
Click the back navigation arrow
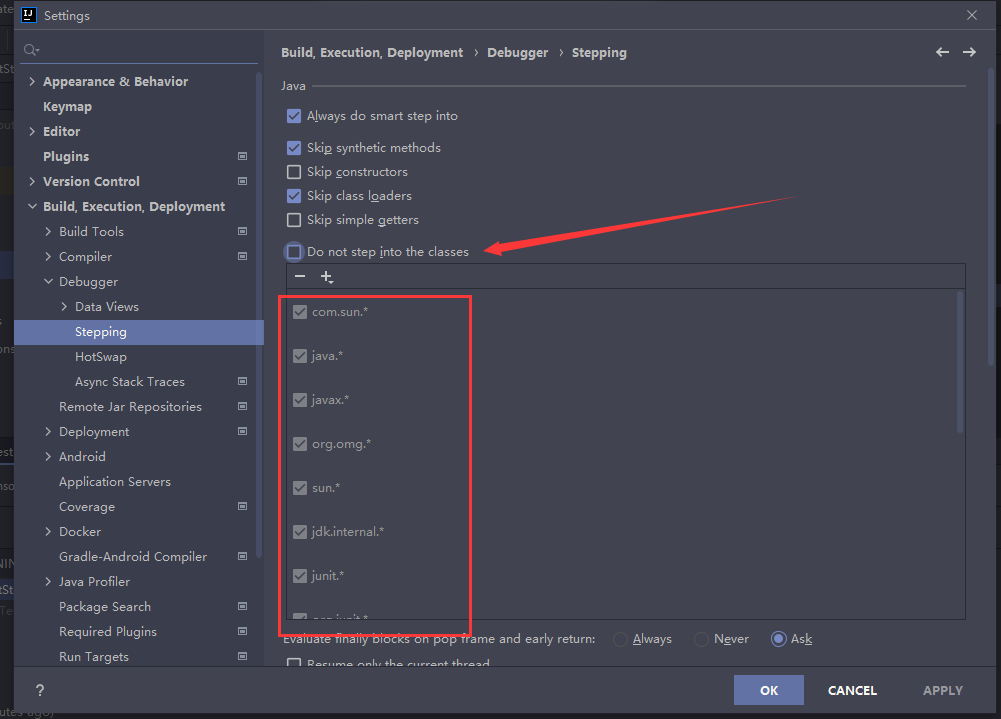pos(941,51)
